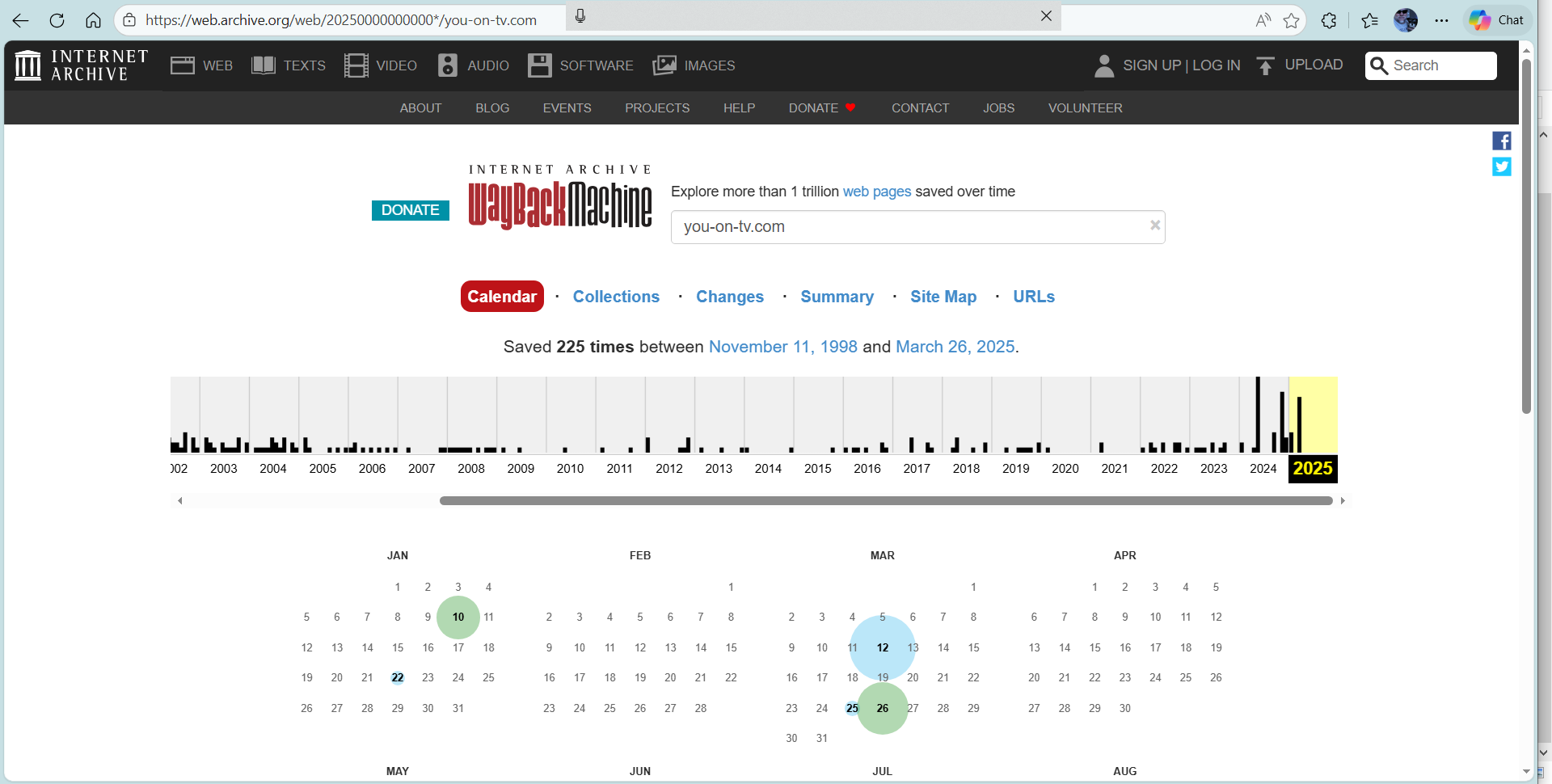Open browser extensions puzzle icon
Viewport: 1552px width, 784px height.
pyautogui.click(x=1329, y=20)
